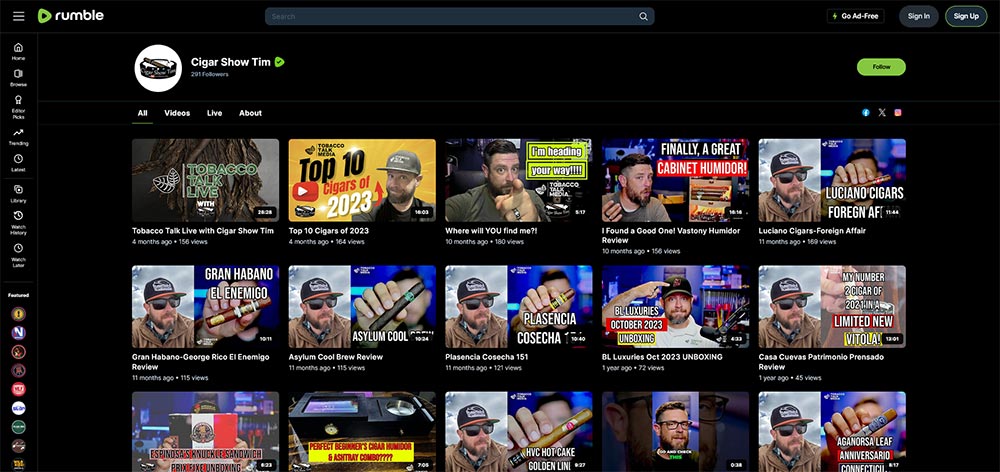The image size is (1000, 472).
Task: Open the 'I'm heading your way' video thumbnail
Action: [518, 180]
